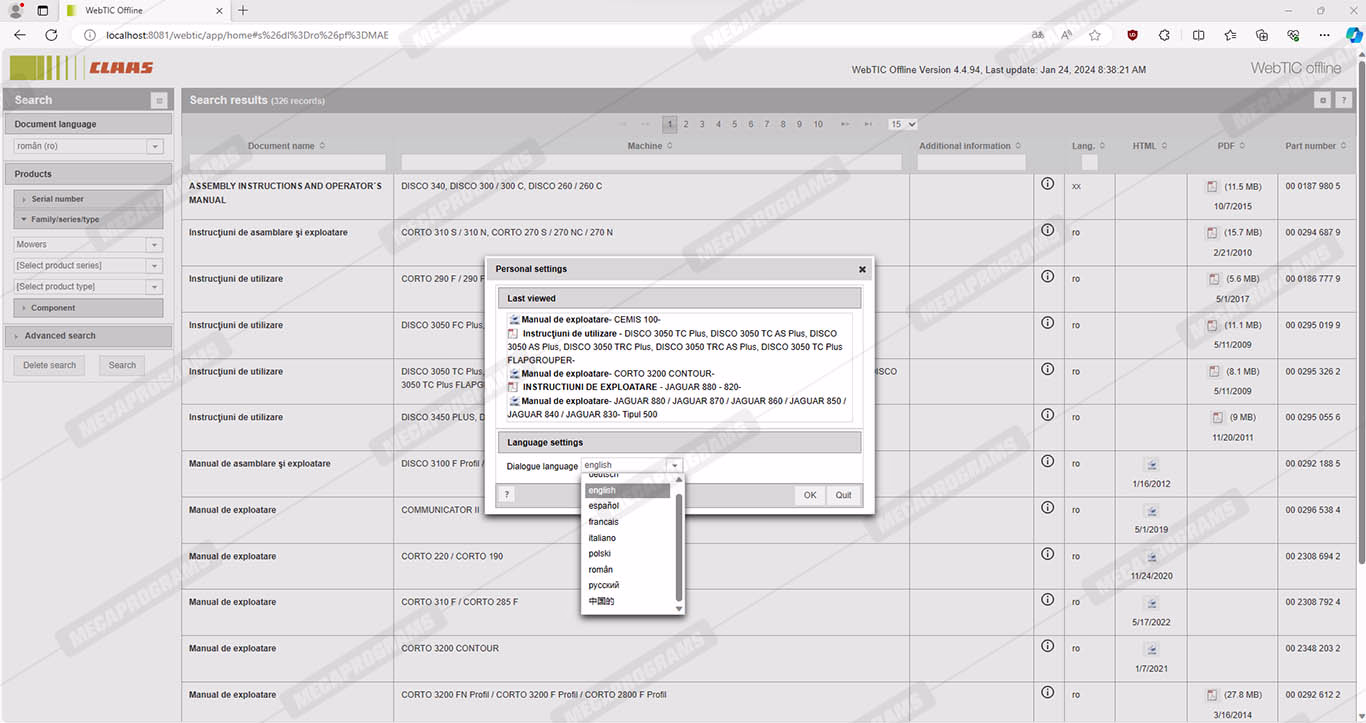Viewport: 1366px width, 723px height.
Task: Choose polski in the dialogue language list
Action: pos(599,554)
